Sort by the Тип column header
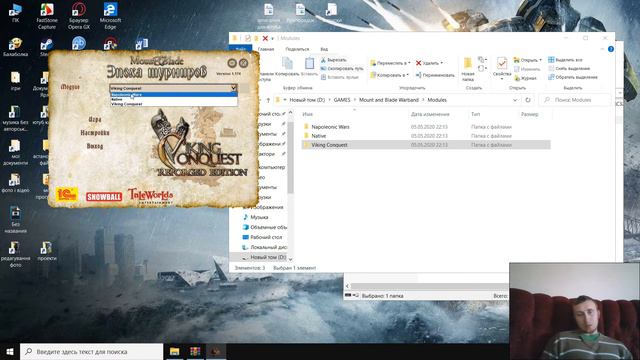640x360 pixels. click(x=476, y=114)
